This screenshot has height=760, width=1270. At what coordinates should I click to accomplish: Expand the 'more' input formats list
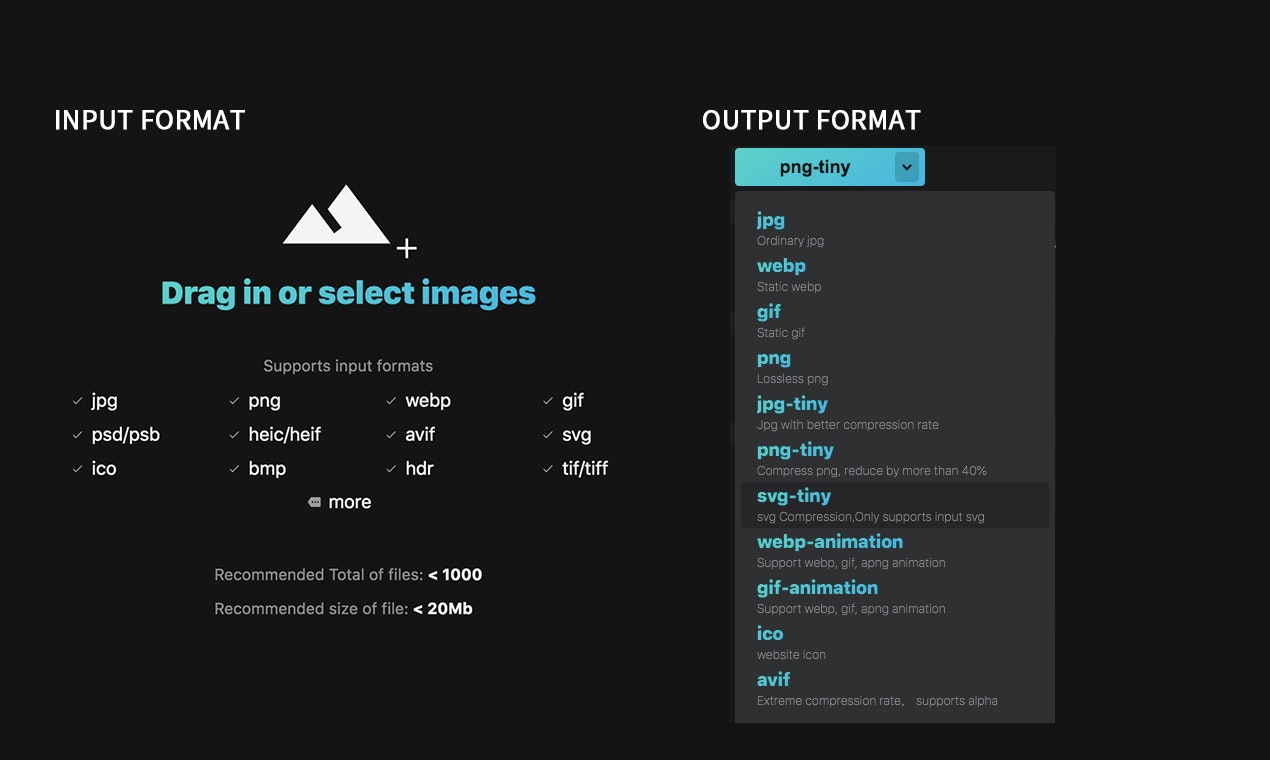click(340, 502)
